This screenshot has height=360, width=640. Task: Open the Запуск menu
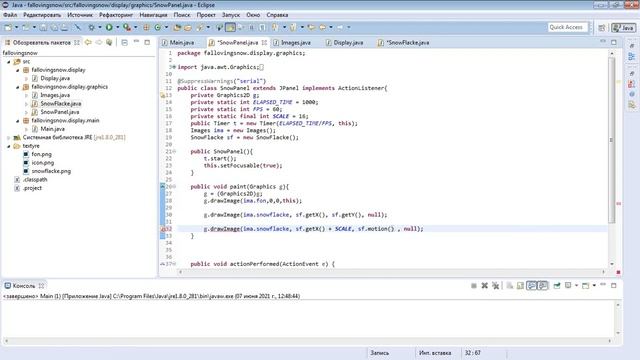point(231,15)
